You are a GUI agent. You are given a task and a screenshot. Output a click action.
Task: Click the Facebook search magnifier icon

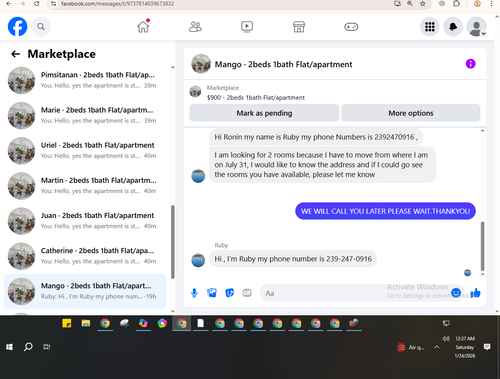point(41,27)
